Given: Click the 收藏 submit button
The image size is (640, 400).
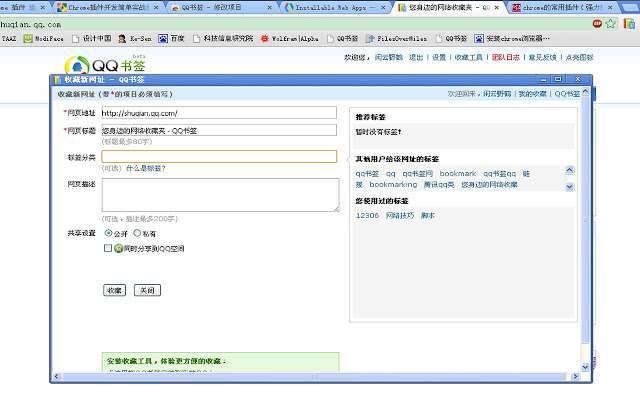Looking at the screenshot, I should 114,290.
